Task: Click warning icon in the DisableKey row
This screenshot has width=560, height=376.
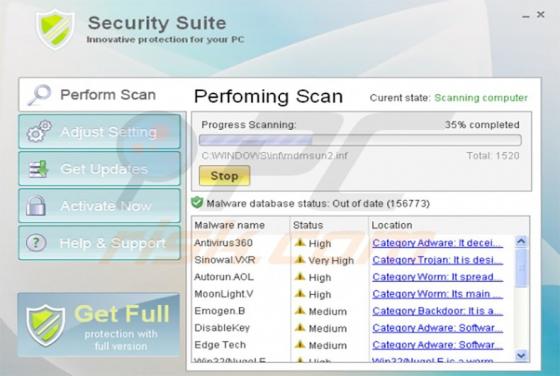Action: click(300, 327)
